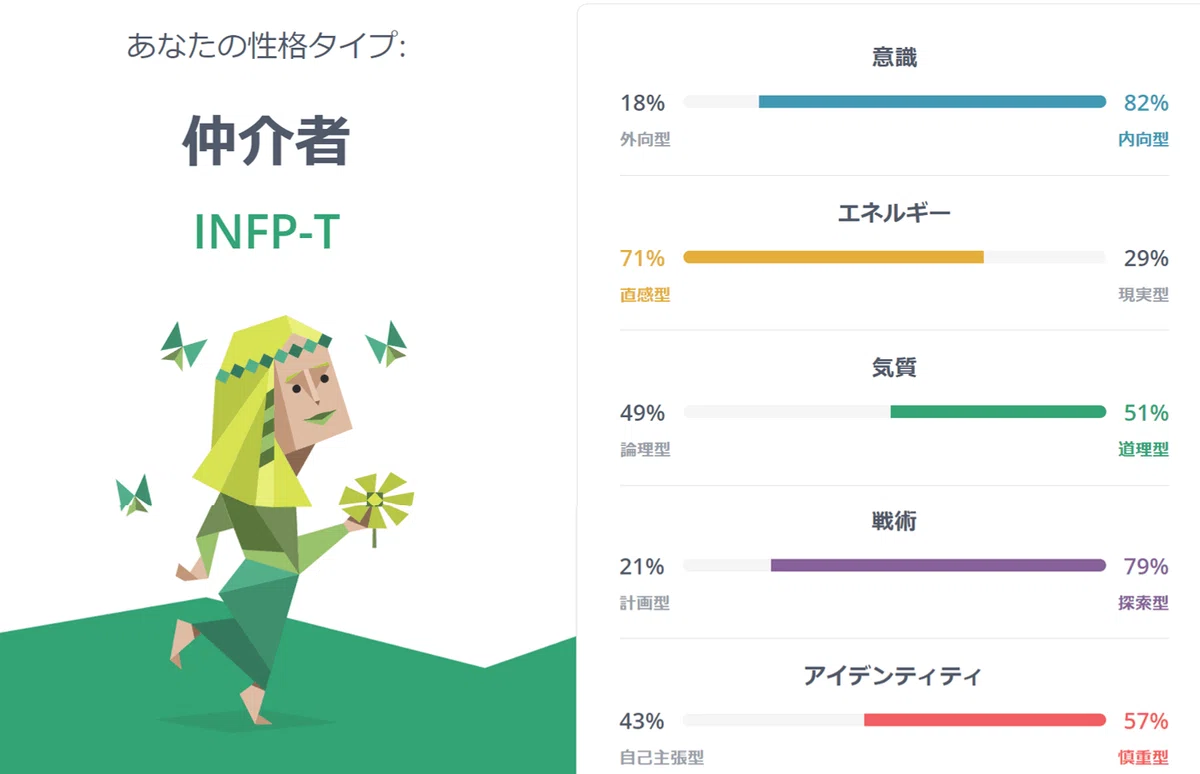Viewport: 1200px width, 774px height.
Task: Click the 直感型 label
Action: point(645,295)
